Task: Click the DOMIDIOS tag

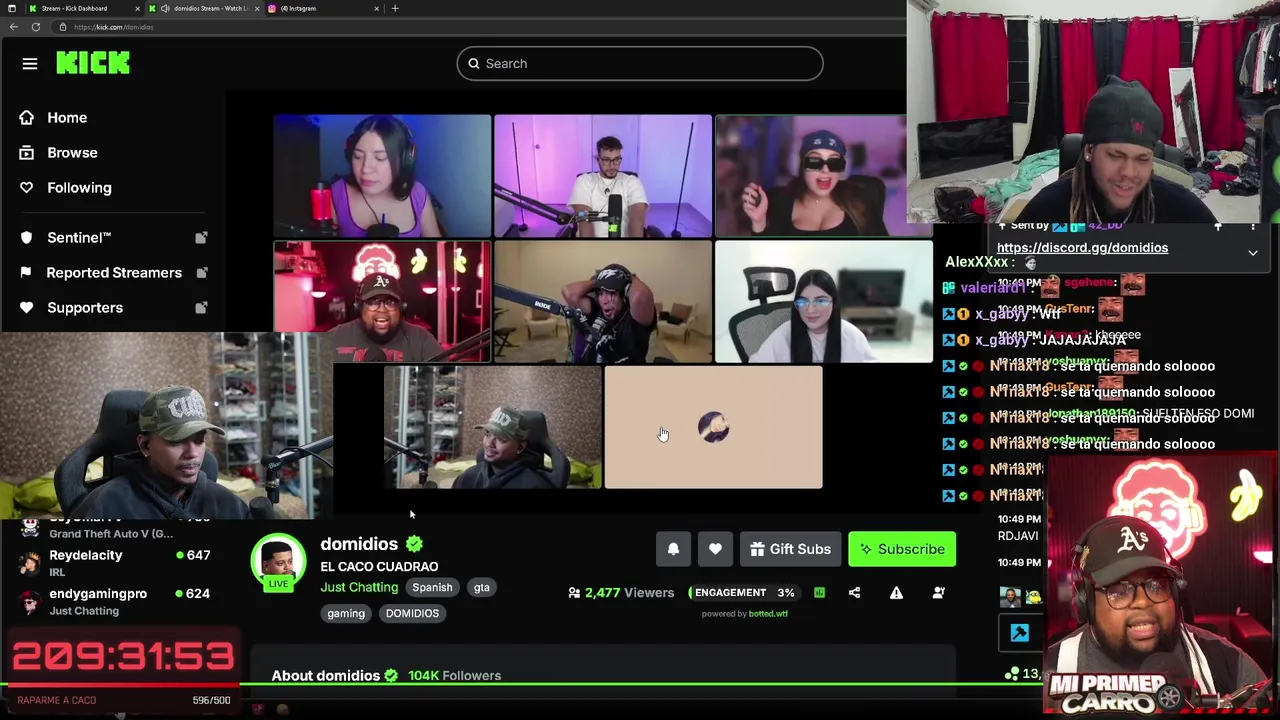Action: 412,614
